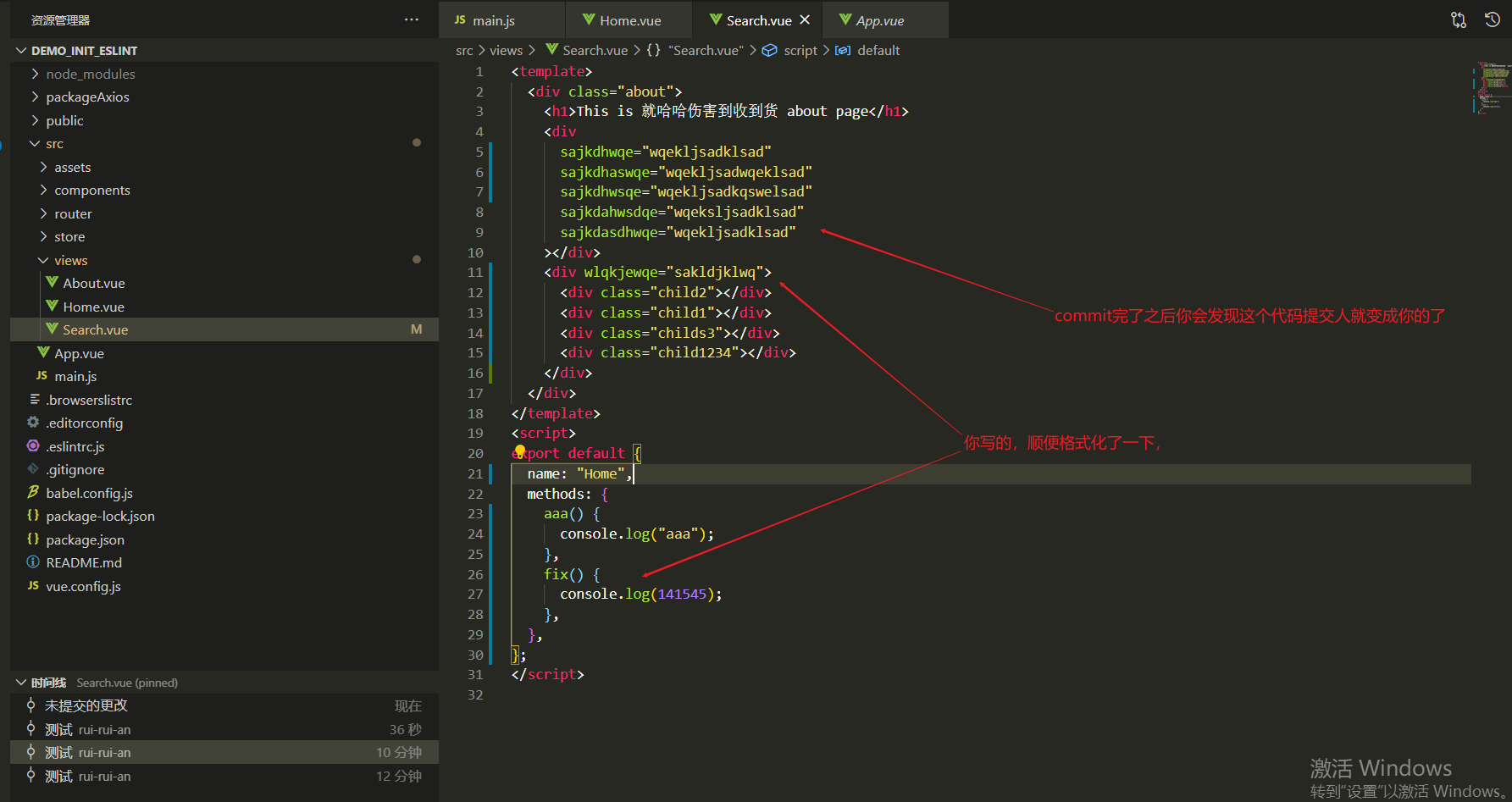The image size is (1512, 802).
Task: Click line number 21 in the gutter
Action: (475, 473)
